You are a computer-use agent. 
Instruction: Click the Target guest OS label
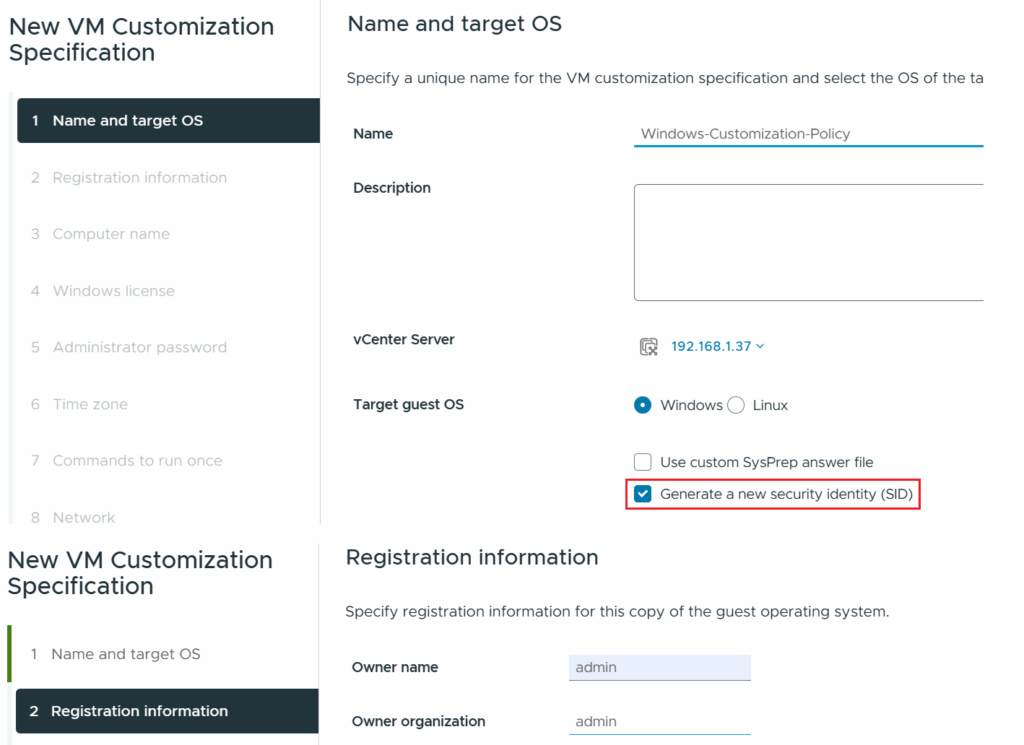[409, 405]
